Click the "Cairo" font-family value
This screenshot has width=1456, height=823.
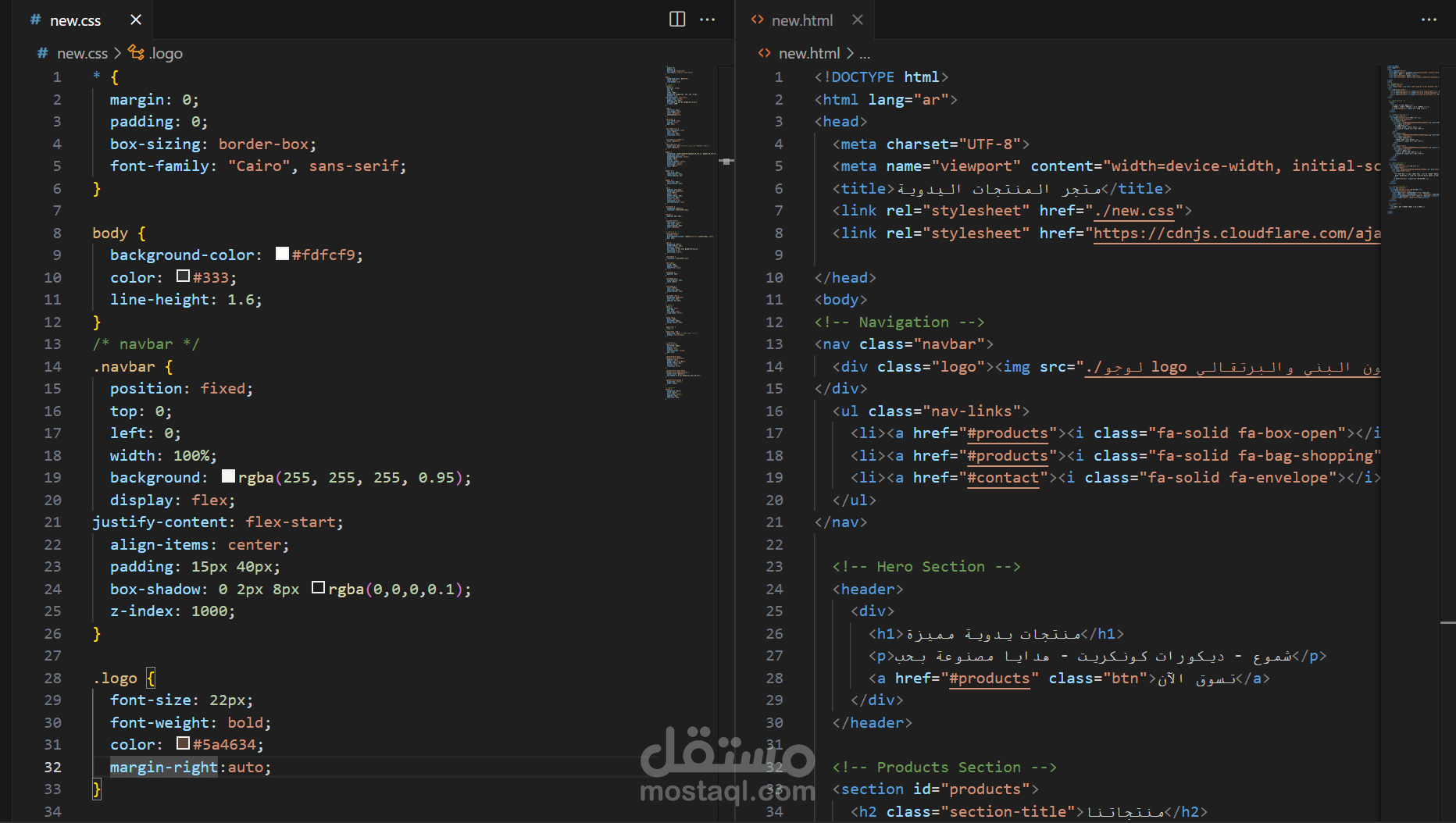259,166
